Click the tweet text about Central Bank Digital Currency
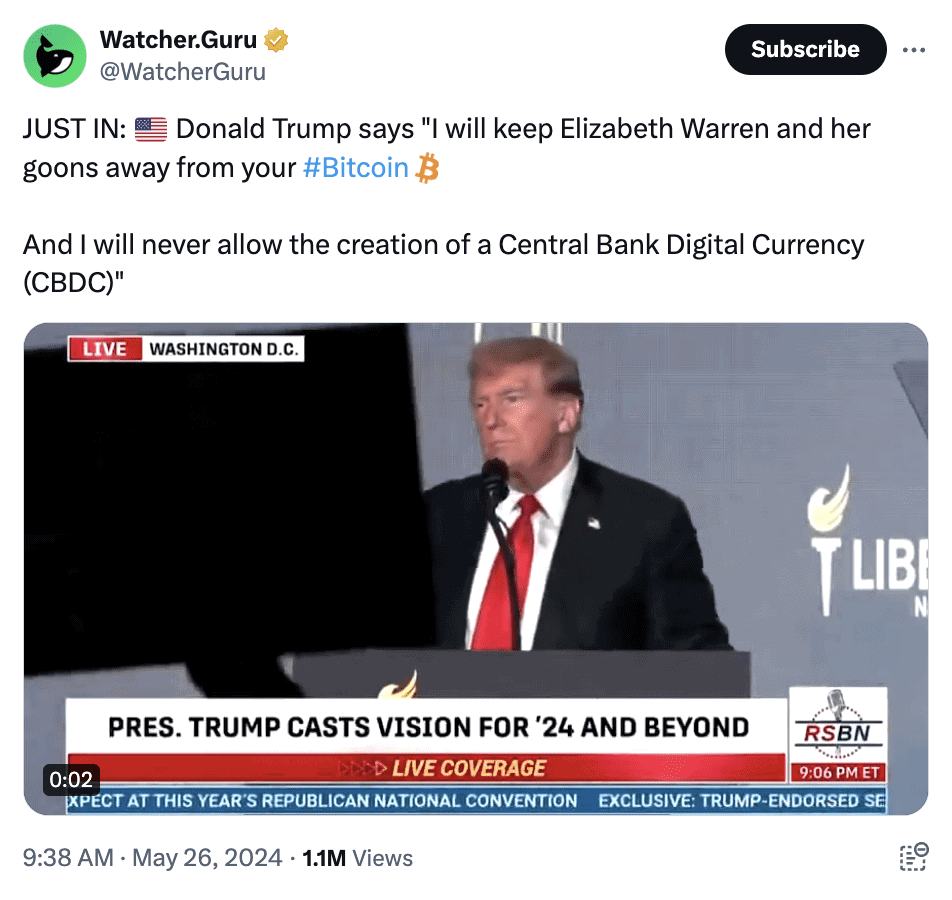This screenshot has width=952, height=900. pos(443,263)
